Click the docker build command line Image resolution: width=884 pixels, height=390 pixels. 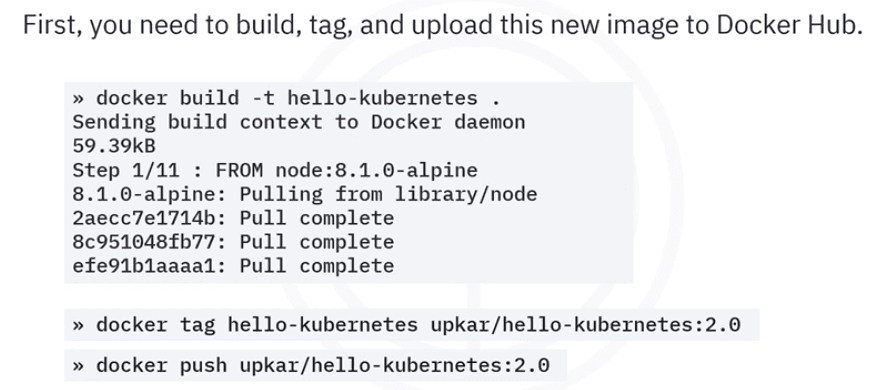point(286,98)
